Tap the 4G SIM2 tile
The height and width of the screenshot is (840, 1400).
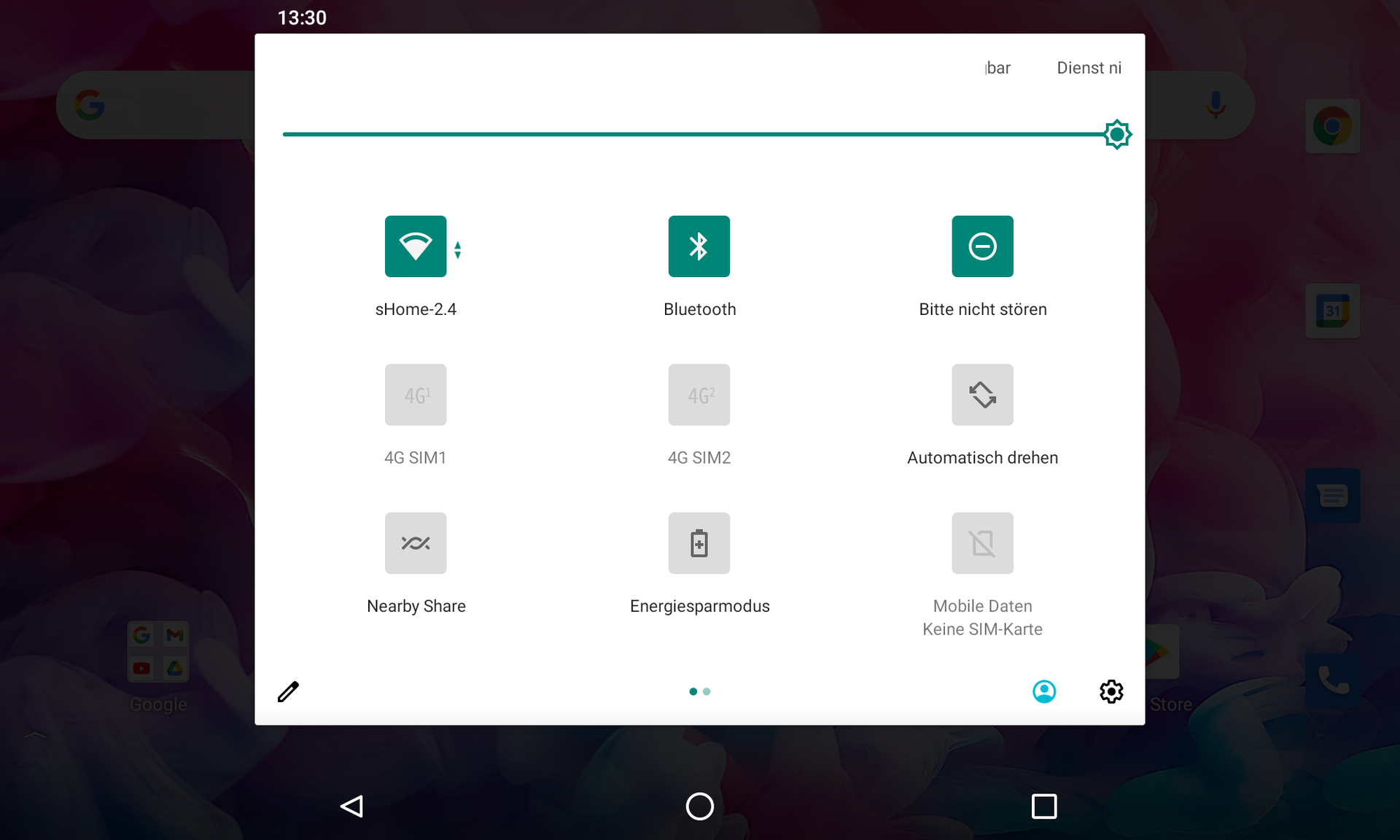click(x=699, y=394)
